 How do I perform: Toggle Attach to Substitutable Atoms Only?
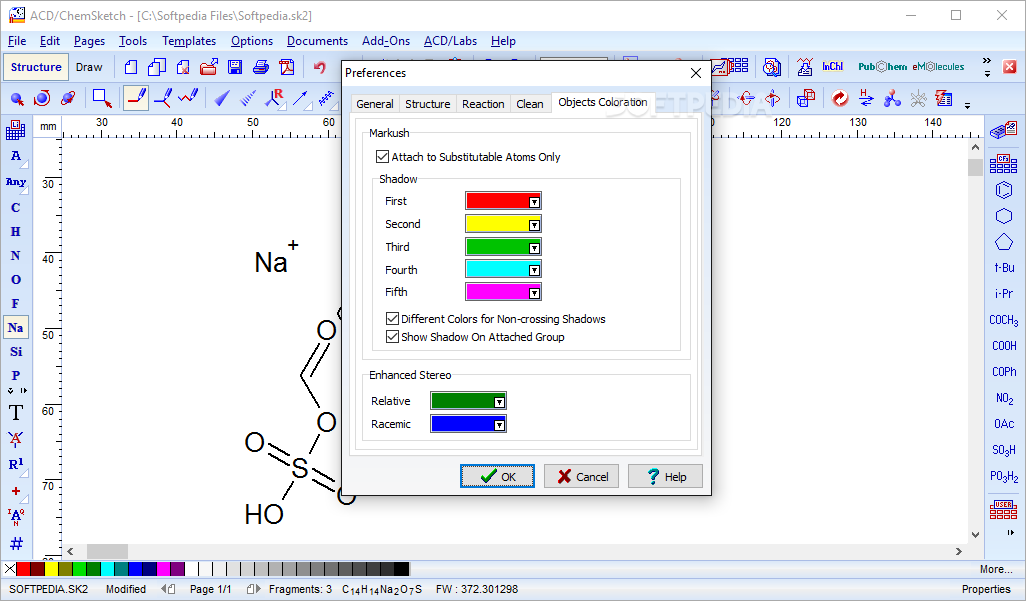(469, 157)
